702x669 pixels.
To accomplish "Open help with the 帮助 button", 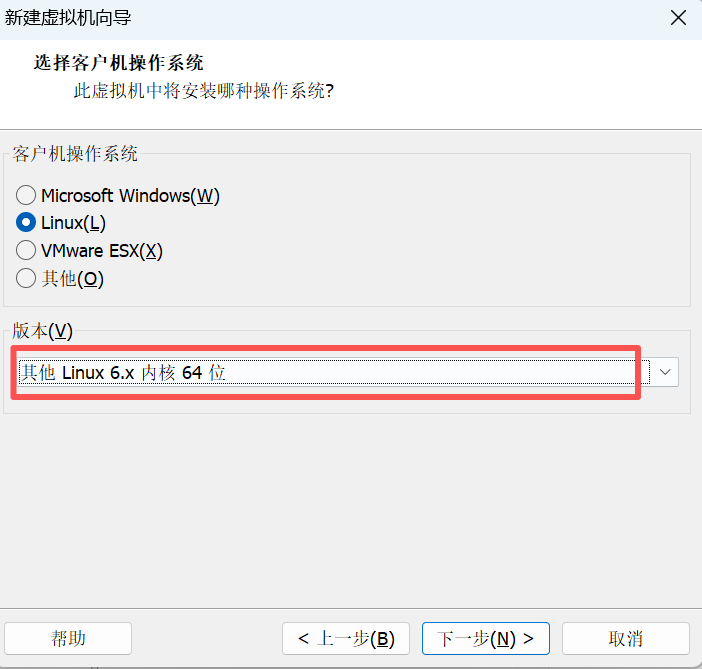I will point(68,638).
